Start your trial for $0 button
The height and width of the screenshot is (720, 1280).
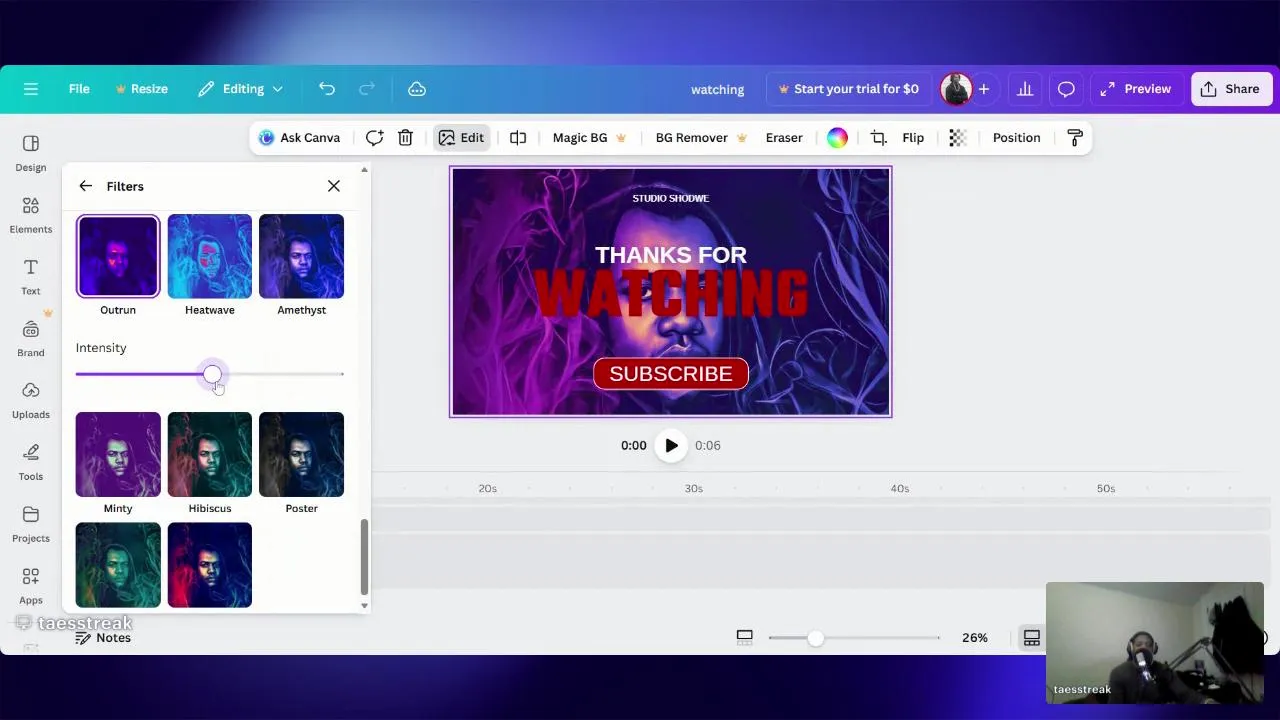[x=848, y=89]
